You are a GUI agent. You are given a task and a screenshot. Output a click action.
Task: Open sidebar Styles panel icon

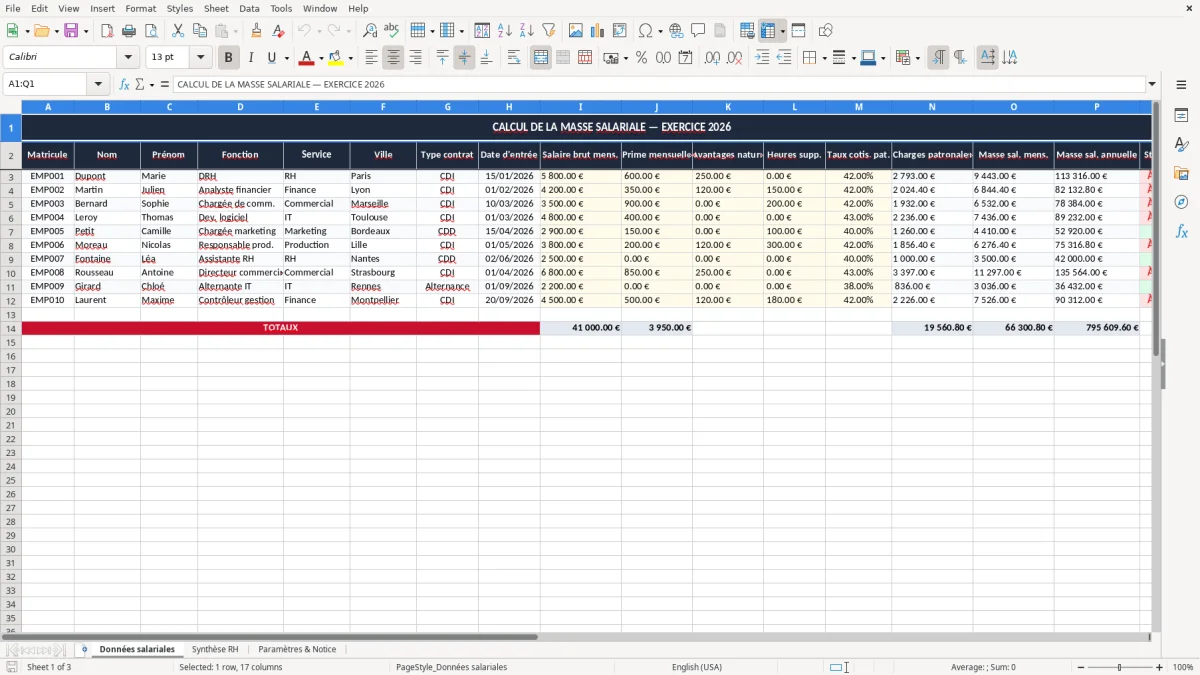click(1181, 145)
